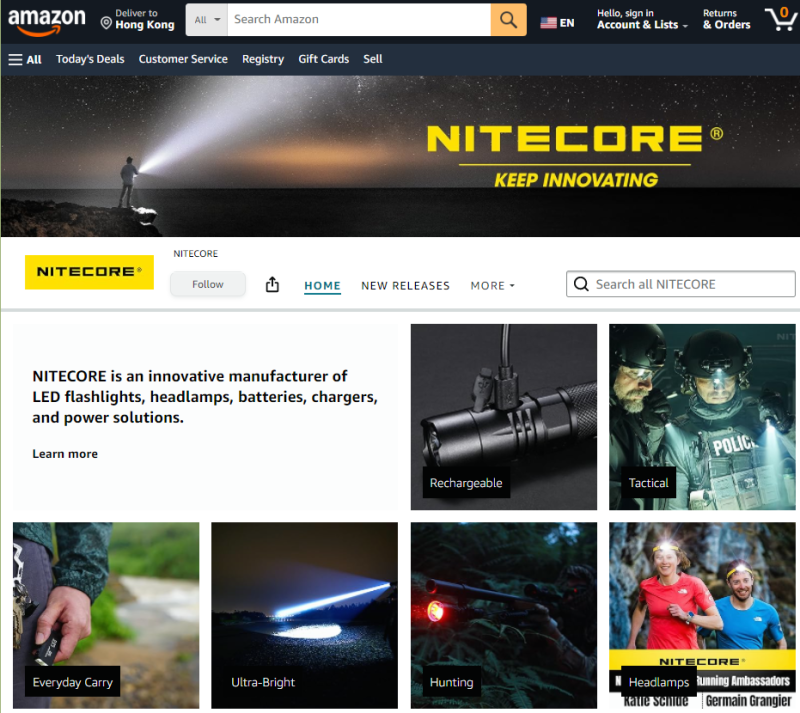Viewport: 800px width, 713px height.
Task: Open the Rechargeable flashlight category tile
Action: point(503,417)
